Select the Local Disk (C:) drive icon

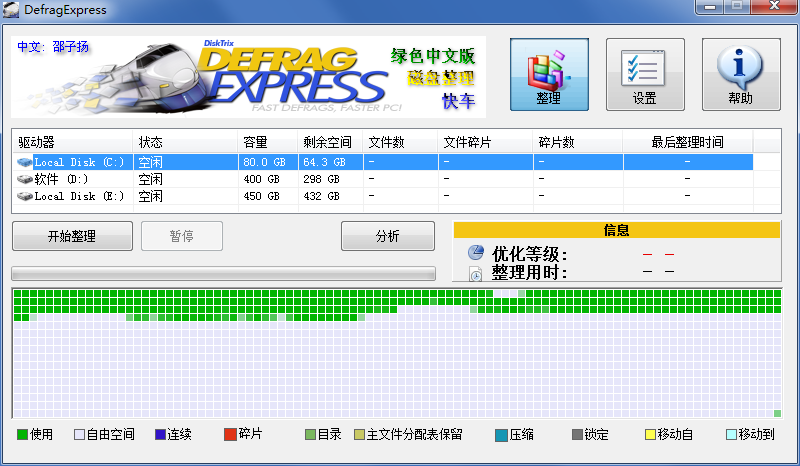pos(24,162)
